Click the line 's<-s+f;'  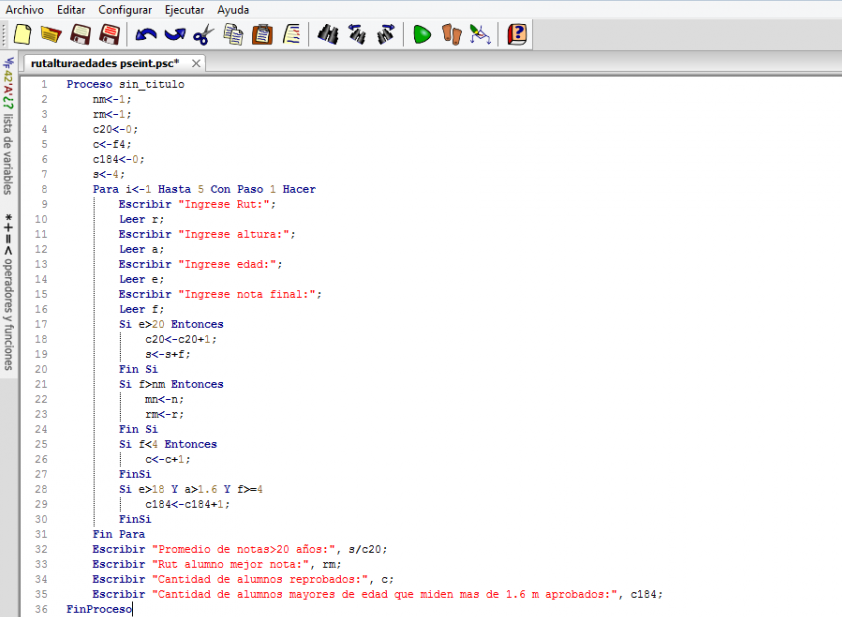[x=168, y=354]
